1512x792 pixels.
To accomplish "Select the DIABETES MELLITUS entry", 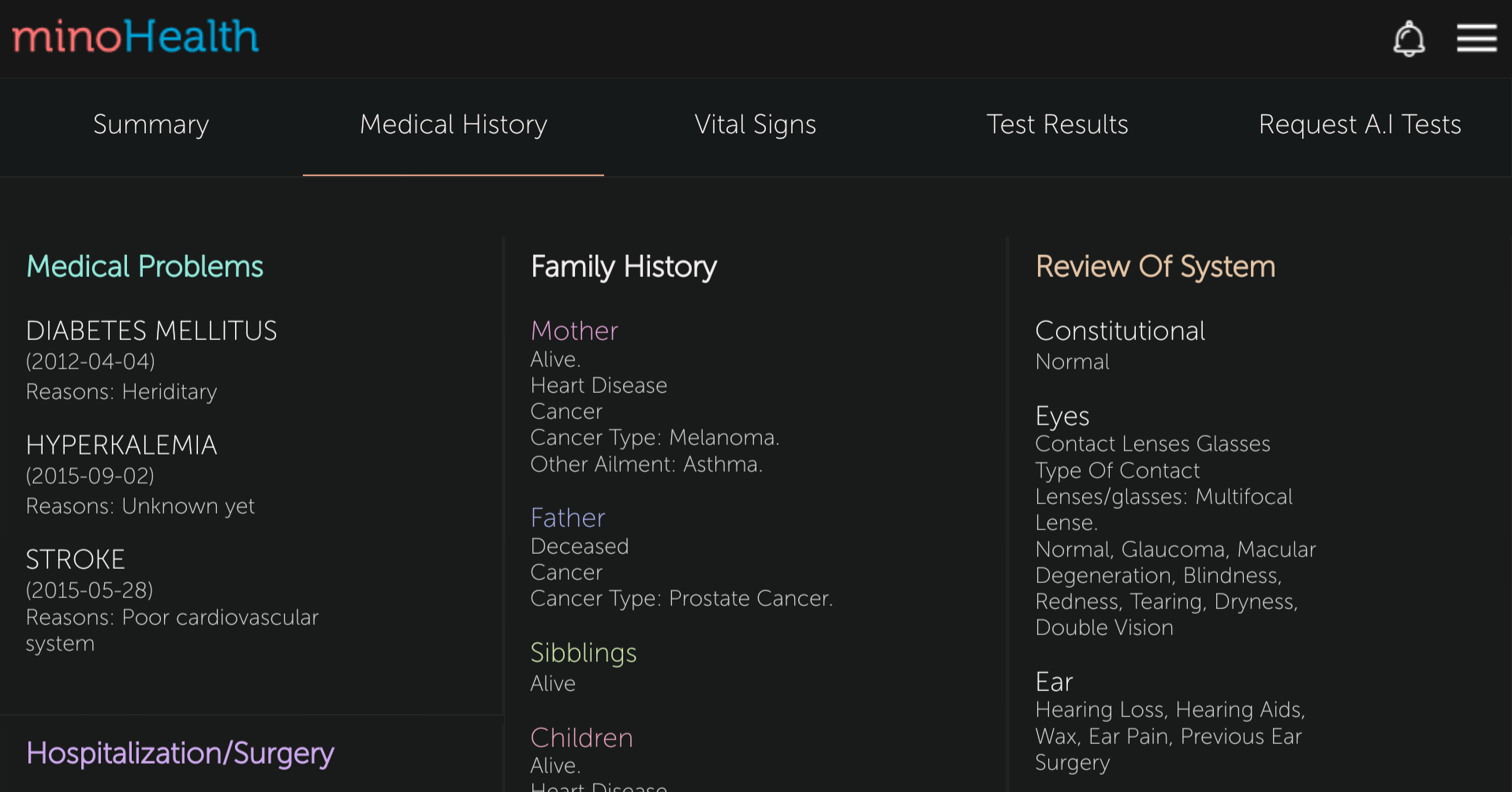I will click(x=151, y=331).
